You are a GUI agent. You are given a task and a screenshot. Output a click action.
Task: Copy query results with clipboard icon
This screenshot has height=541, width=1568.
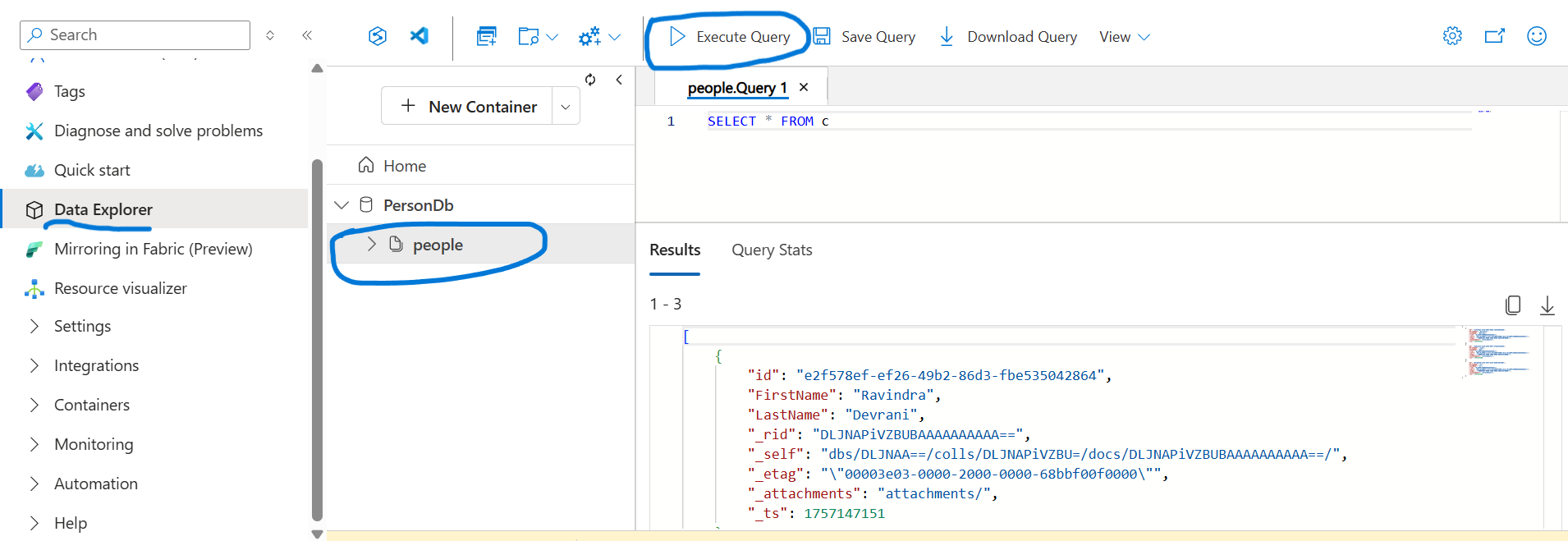coord(1512,305)
